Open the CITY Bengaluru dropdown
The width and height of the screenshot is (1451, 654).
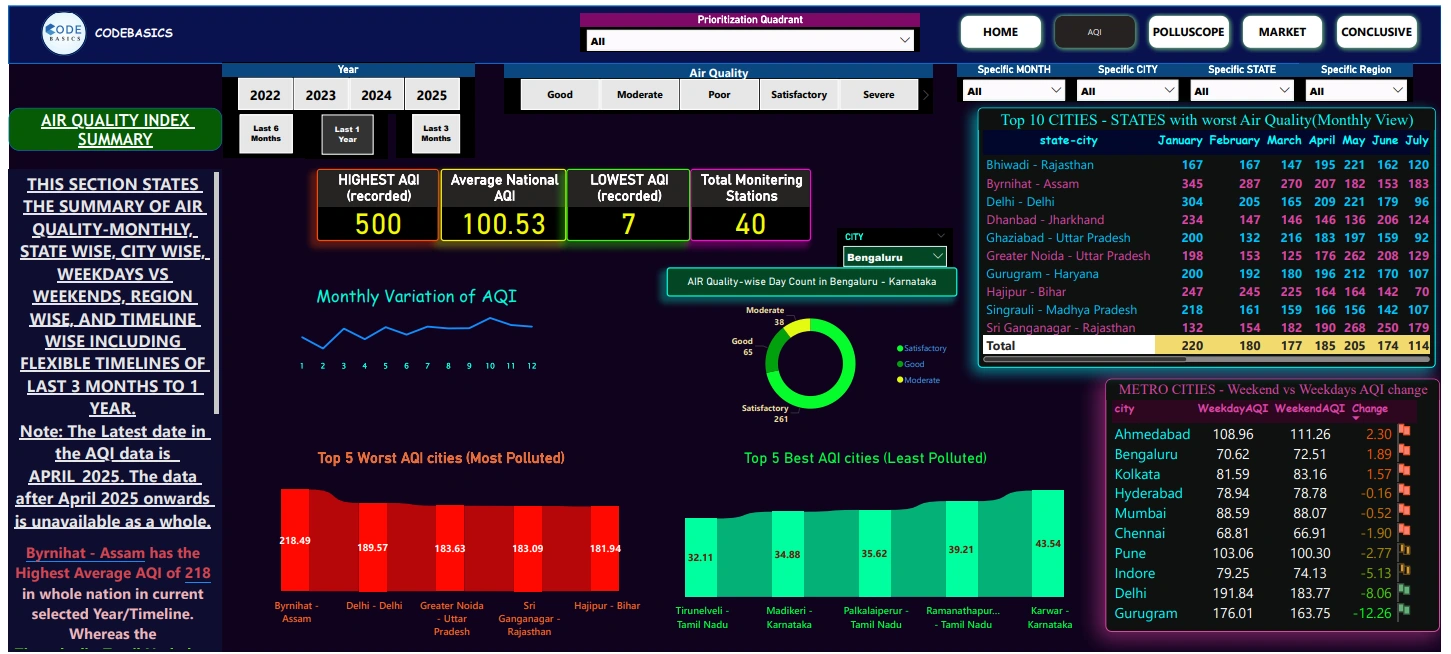(x=895, y=257)
